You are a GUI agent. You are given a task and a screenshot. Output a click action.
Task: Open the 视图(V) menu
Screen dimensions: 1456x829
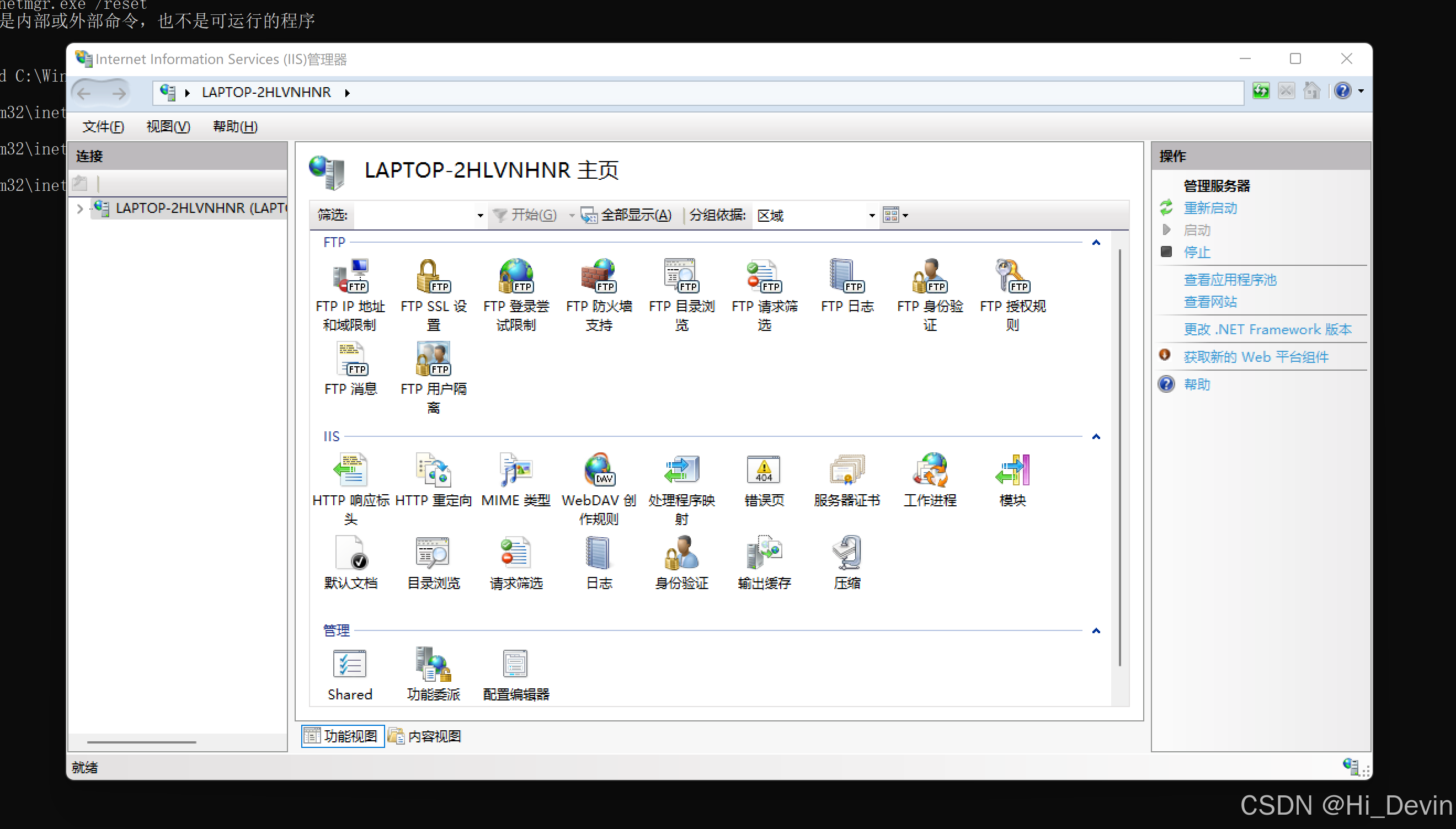(x=168, y=126)
